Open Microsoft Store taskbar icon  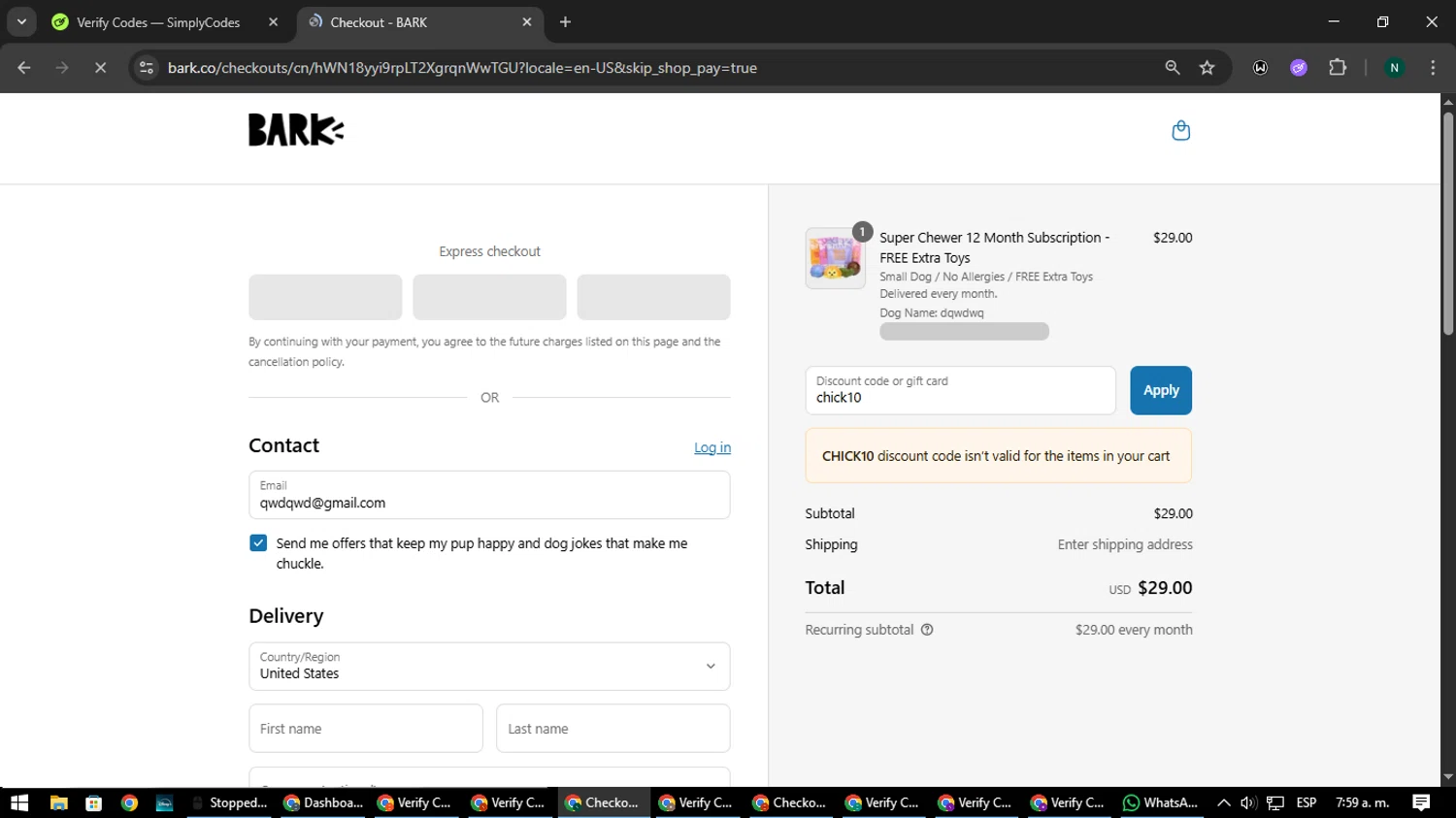click(x=94, y=802)
